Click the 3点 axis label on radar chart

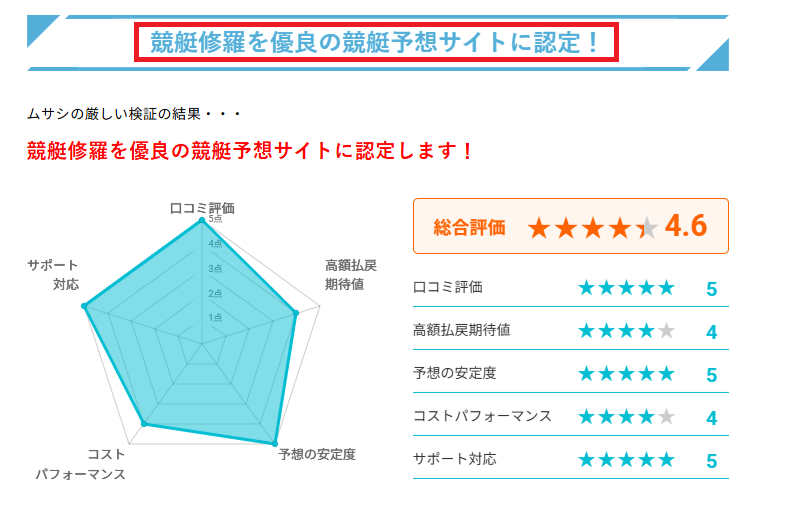point(215,268)
